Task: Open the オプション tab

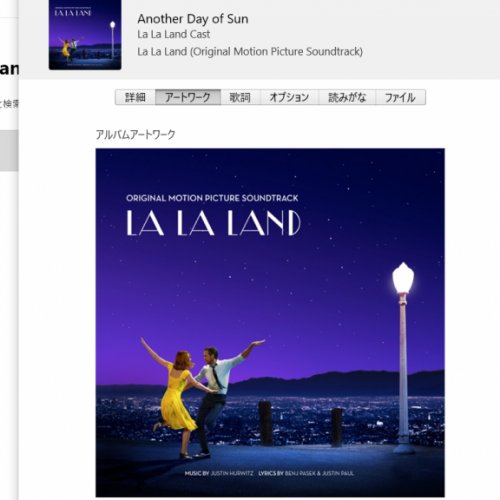Action: point(289,97)
